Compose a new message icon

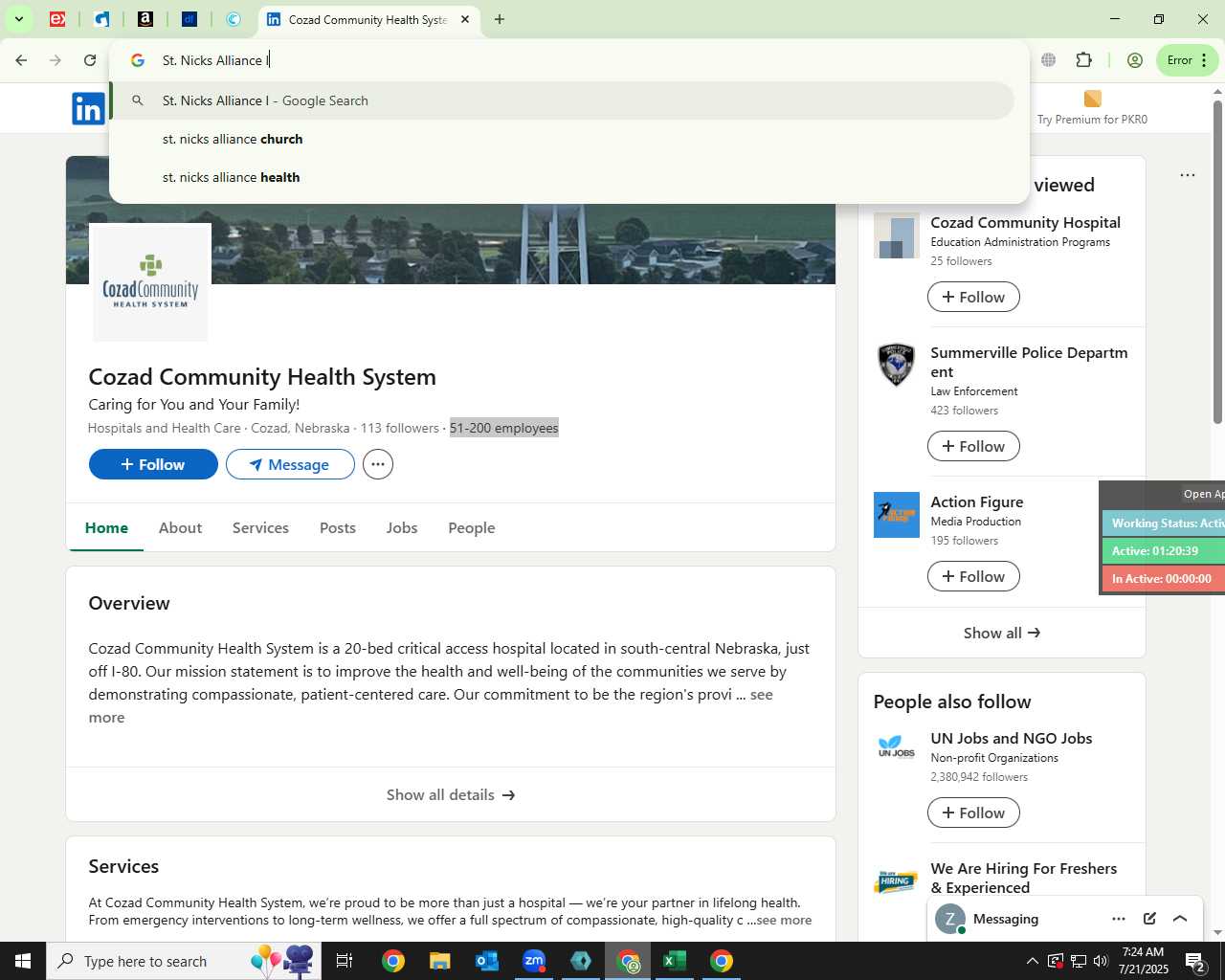[1149, 919]
